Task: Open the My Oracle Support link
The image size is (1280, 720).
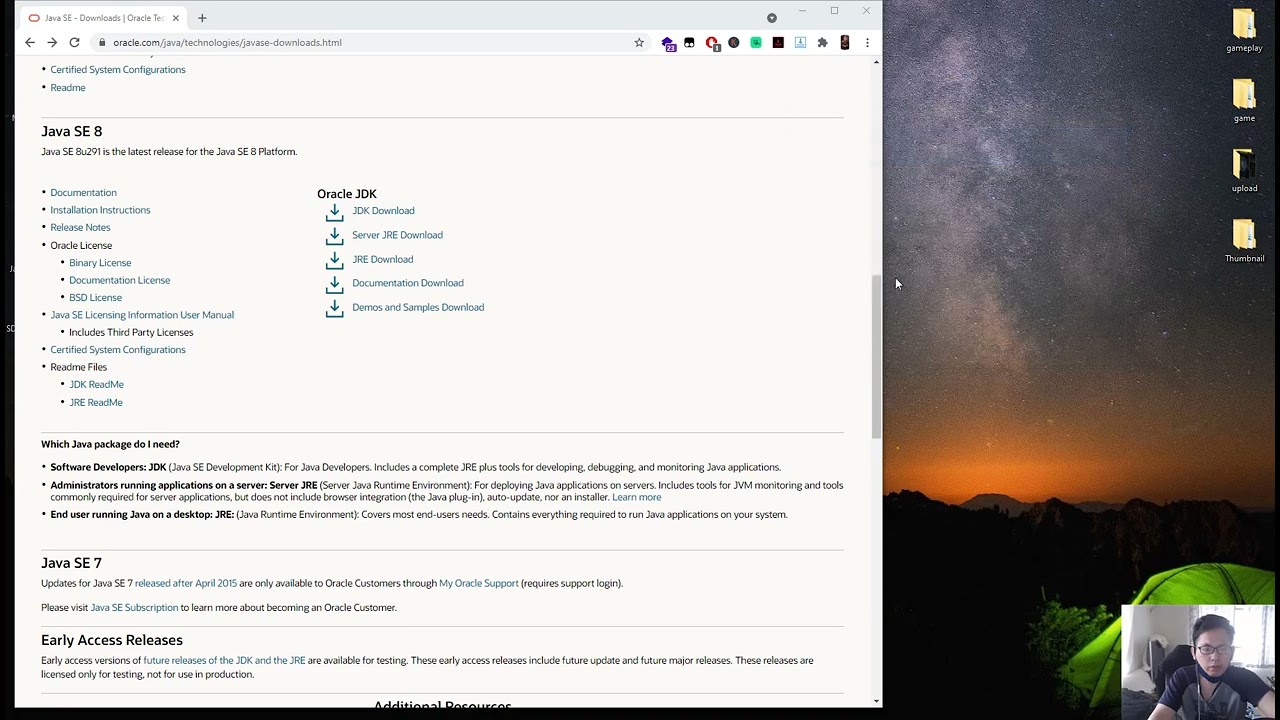Action: tap(479, 583)
